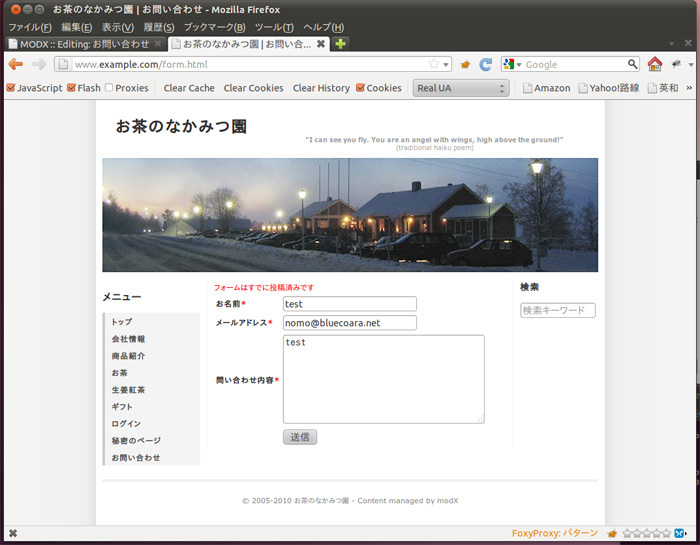Open the 商品紹介 menu link

128,356
